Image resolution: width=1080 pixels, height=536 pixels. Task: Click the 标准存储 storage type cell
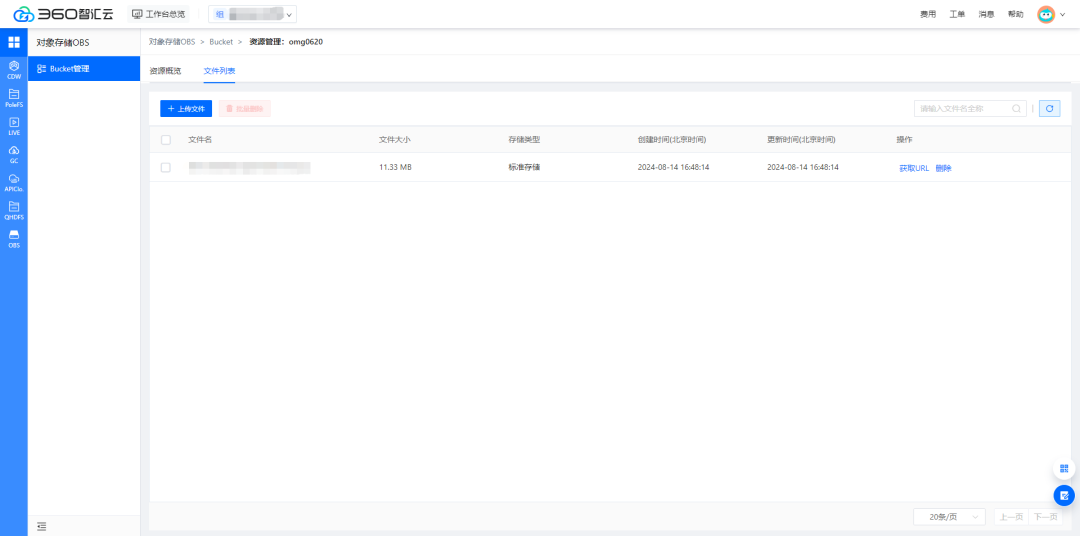[524, 167]
